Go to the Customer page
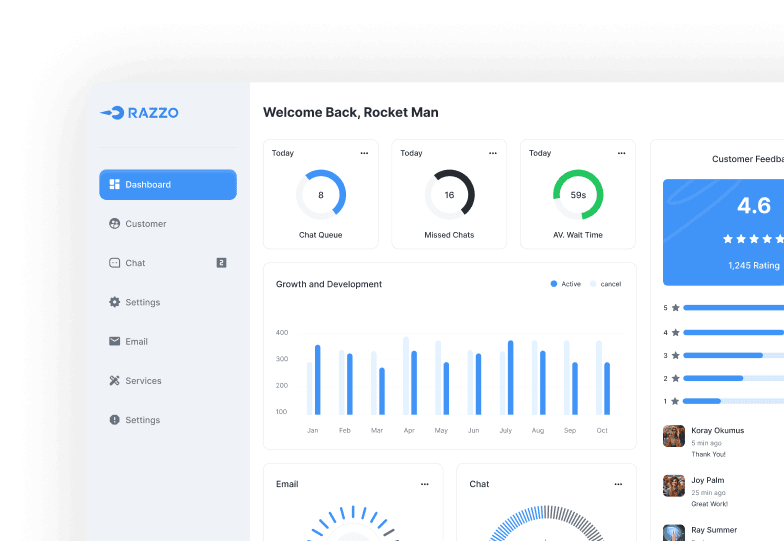The width and height of the screenshot is (784, 541). tap(168, 224)
